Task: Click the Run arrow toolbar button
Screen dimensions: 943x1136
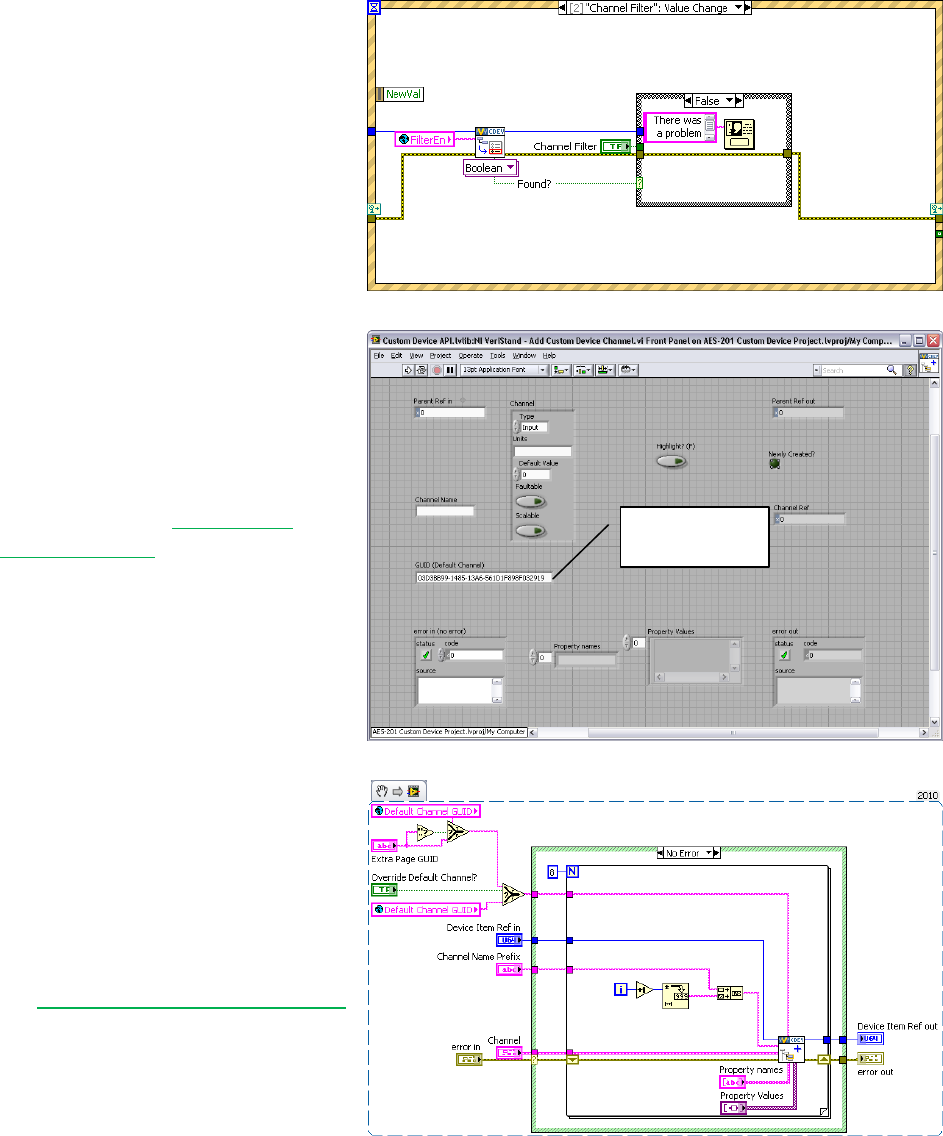Action: tap(408, 370)
